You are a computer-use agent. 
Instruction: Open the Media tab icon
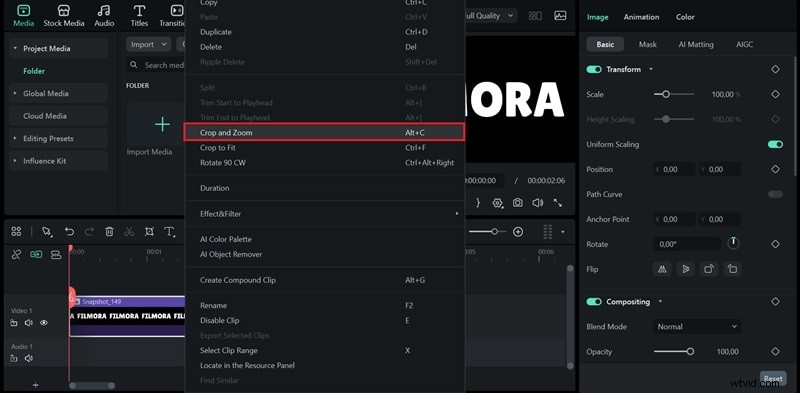(x=23, y=10)
